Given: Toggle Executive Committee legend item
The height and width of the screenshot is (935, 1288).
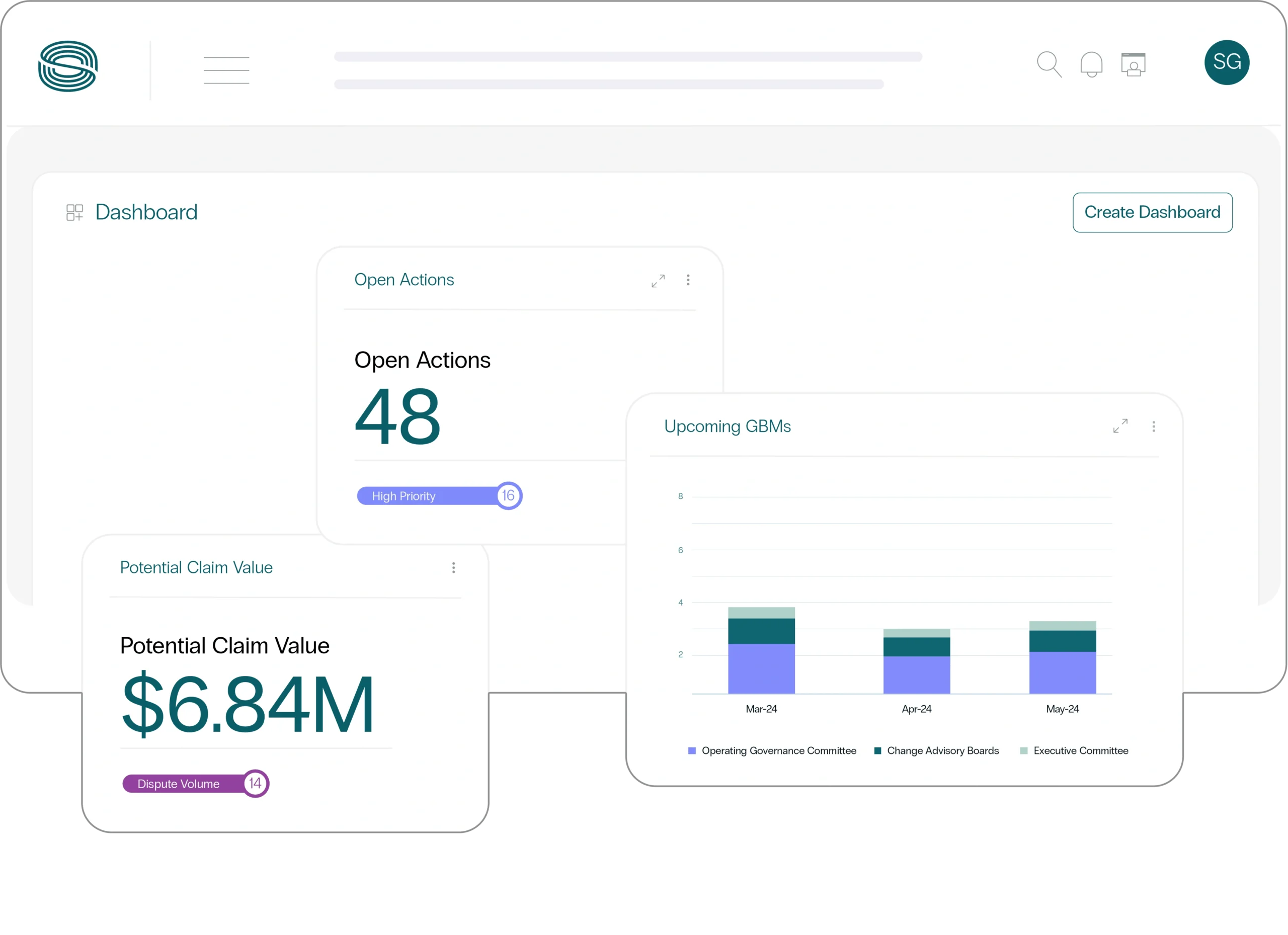Looking at the screenshot, I should (1074, 750).
